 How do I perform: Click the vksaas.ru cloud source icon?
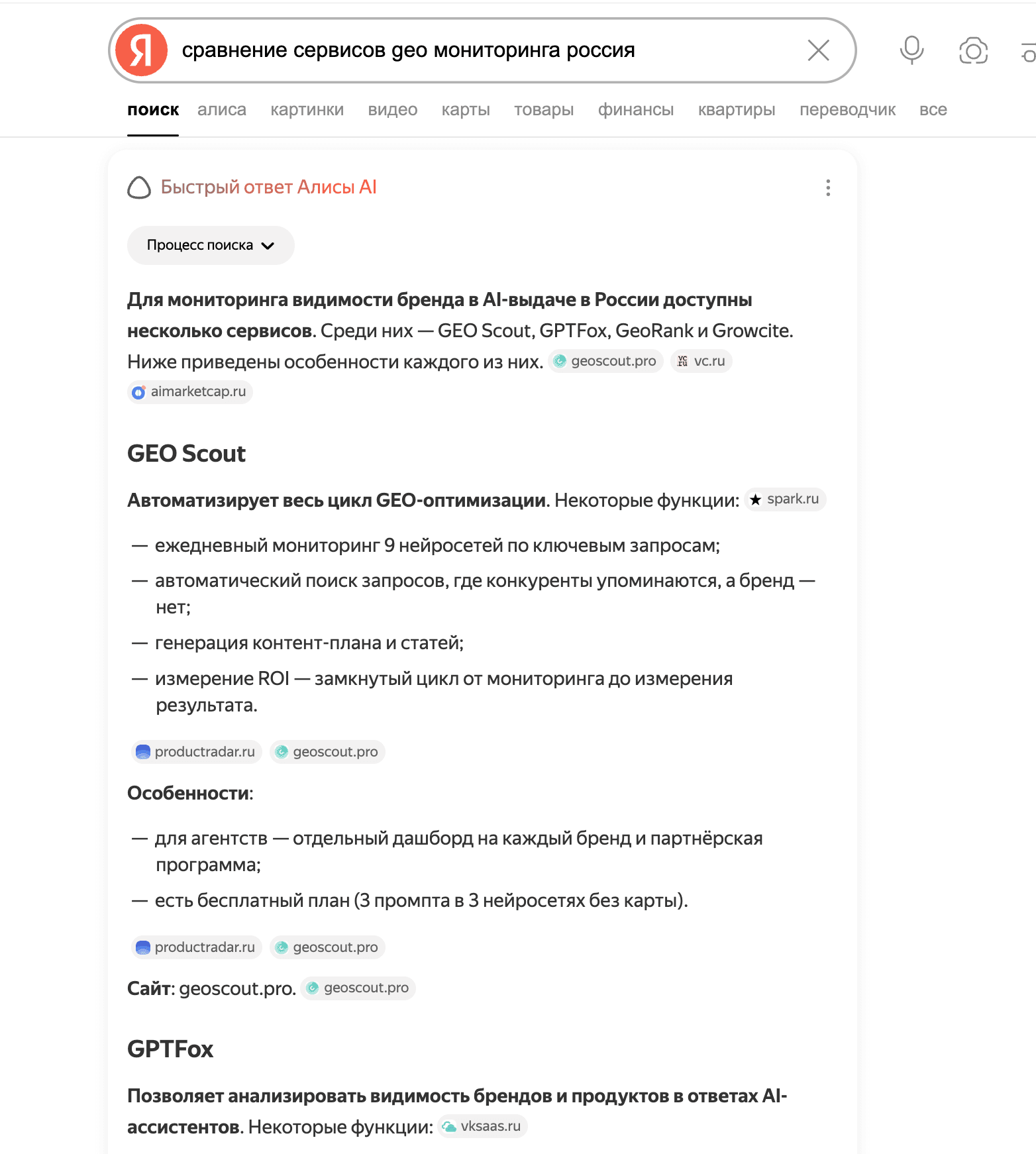[449, 1126]
